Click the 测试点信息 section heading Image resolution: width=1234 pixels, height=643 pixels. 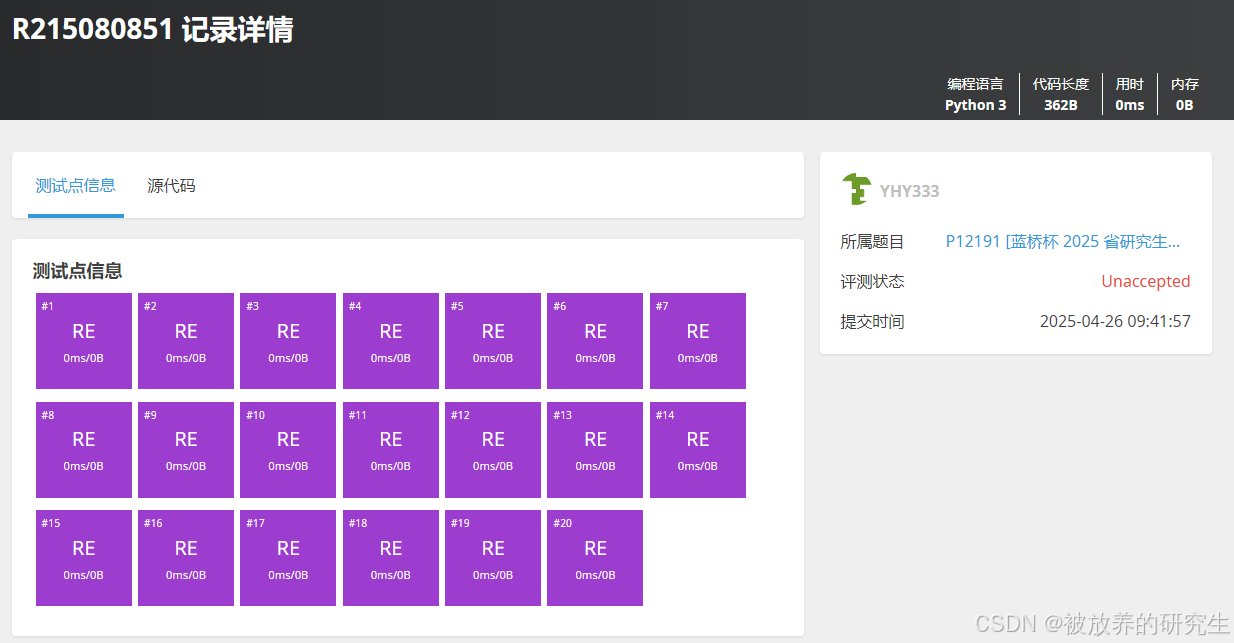78,271
